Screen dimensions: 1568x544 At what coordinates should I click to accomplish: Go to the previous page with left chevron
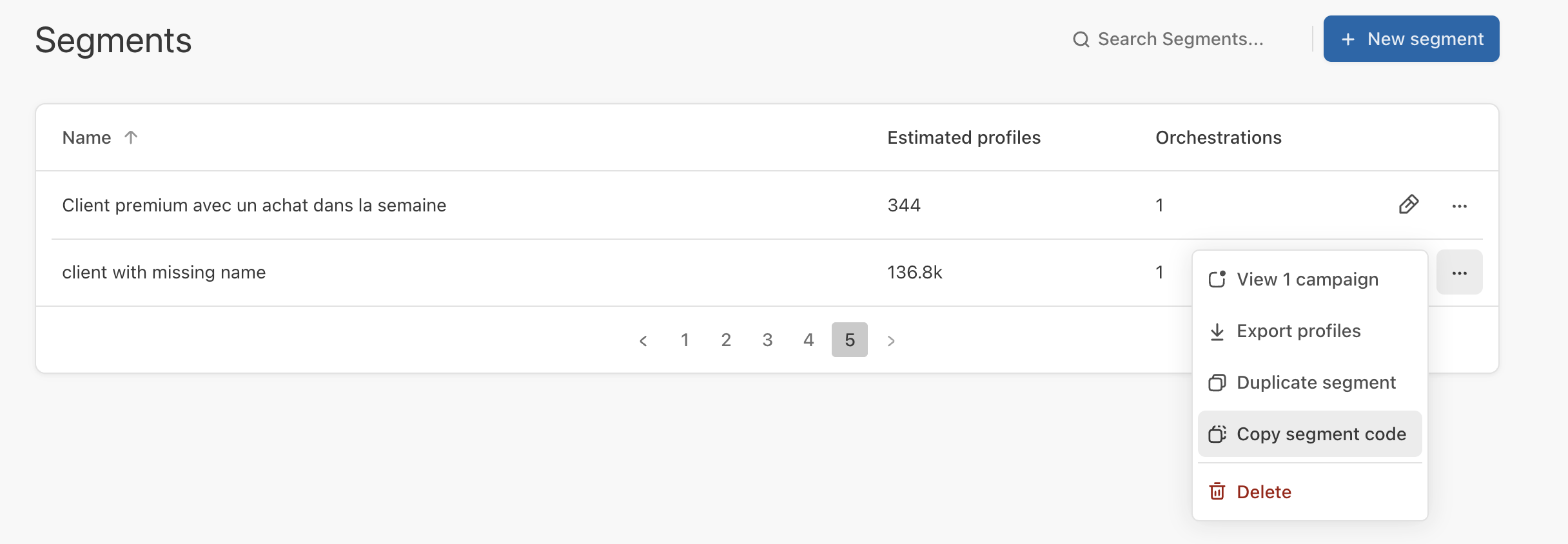pyautogui.click(x=643, y=340)
